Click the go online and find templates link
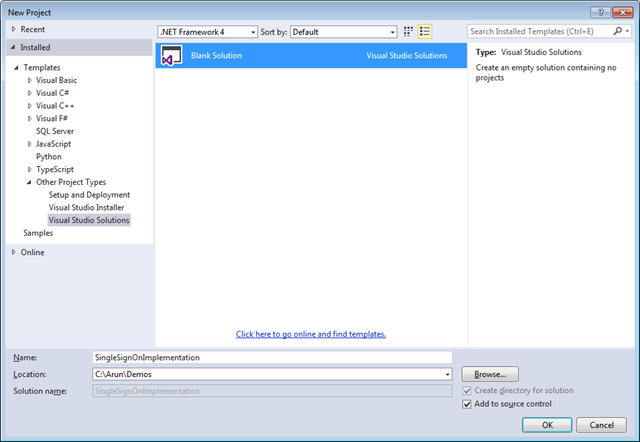 pos(310,334)
